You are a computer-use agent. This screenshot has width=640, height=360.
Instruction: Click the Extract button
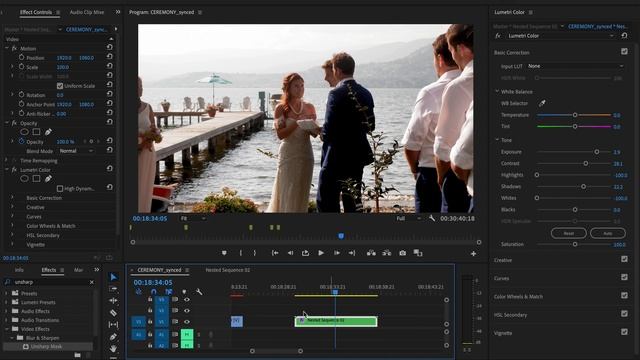click(387, 253)
